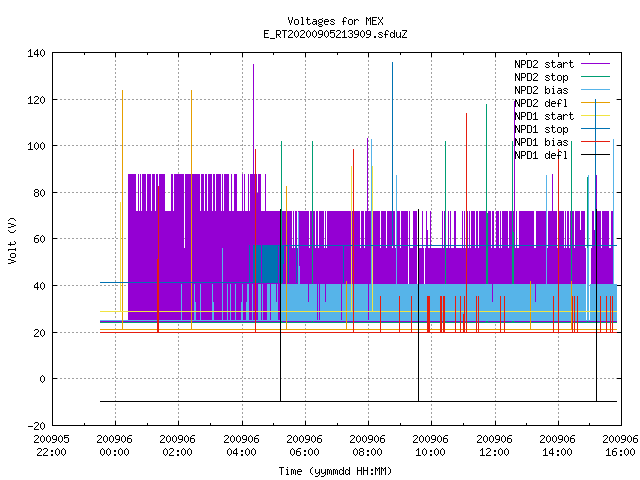Screen dimensions: 640x480
Task: Click the black NPD1 defl legend line
Action: [x=596, y=155]
